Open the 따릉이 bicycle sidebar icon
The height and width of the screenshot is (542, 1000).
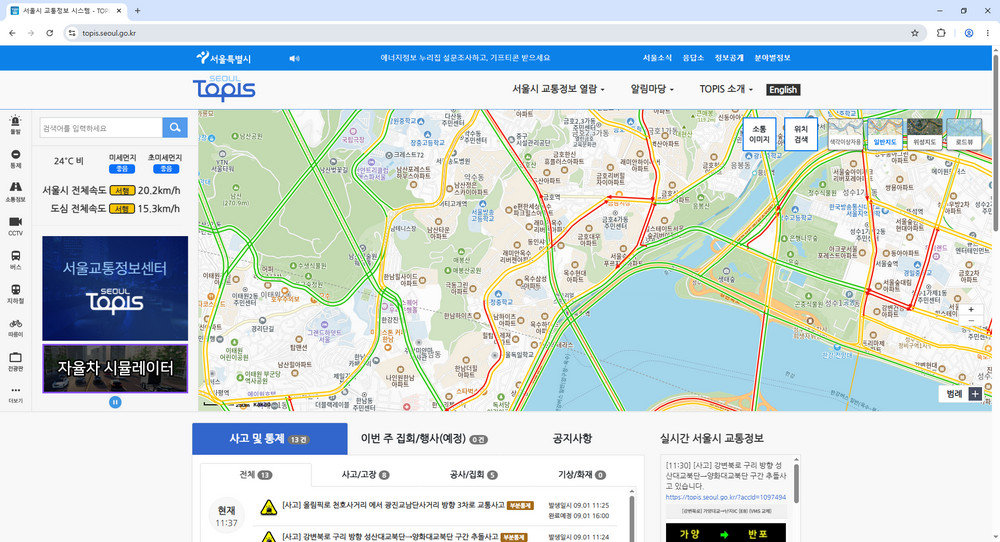[15, 328]
